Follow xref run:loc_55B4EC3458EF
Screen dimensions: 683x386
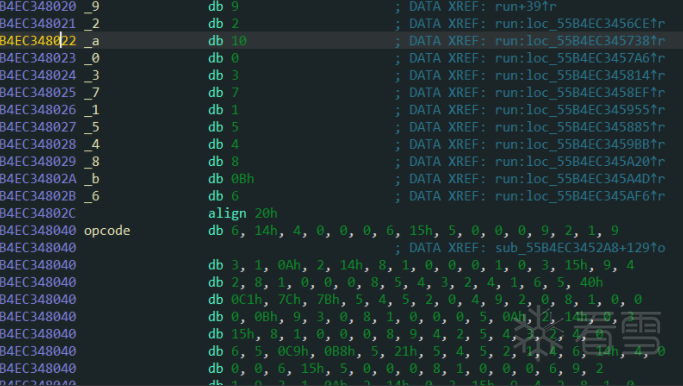(580, 93)
